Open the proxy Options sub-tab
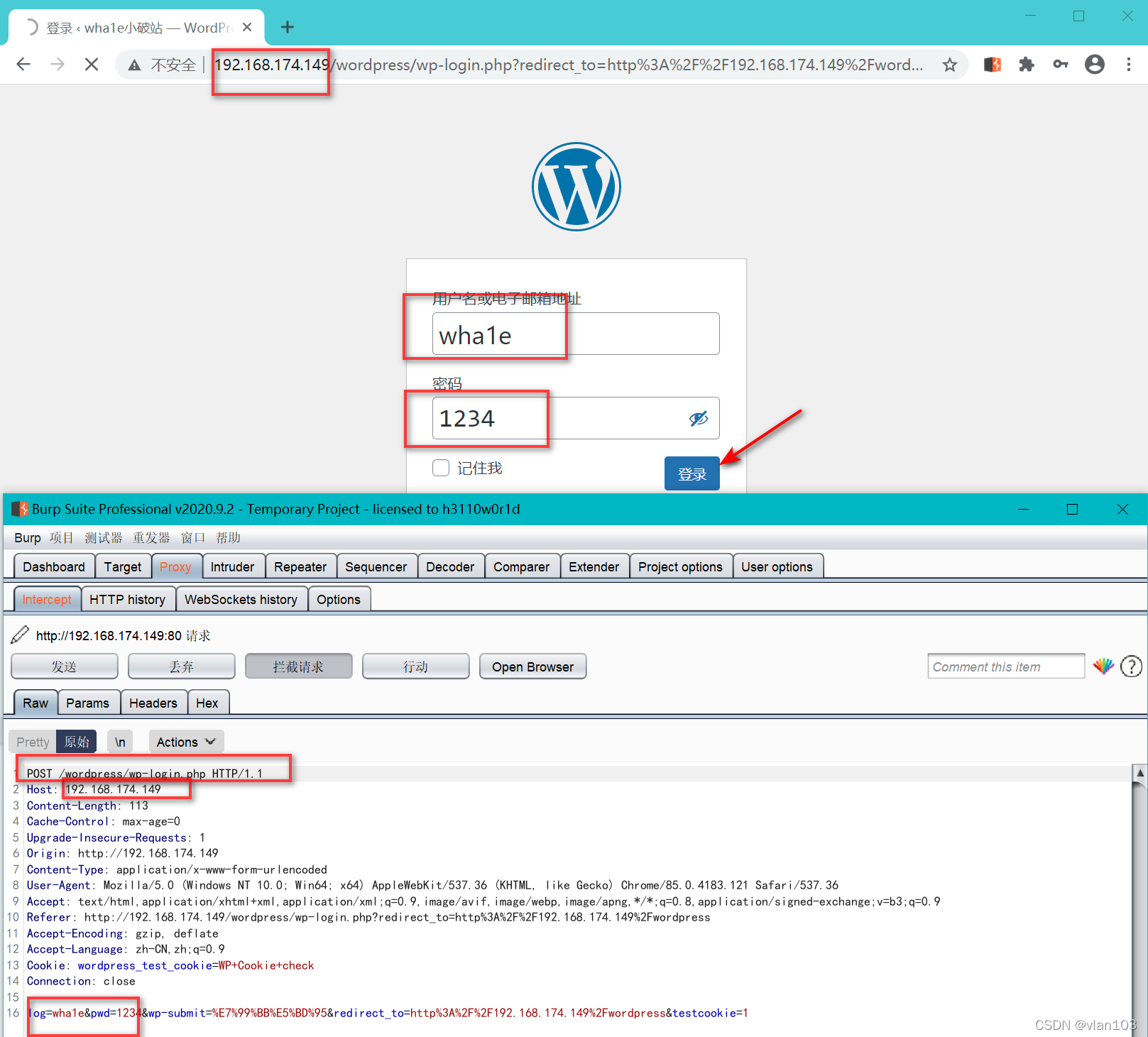This screenshot has width=1148, height=1037. (339, 599)
